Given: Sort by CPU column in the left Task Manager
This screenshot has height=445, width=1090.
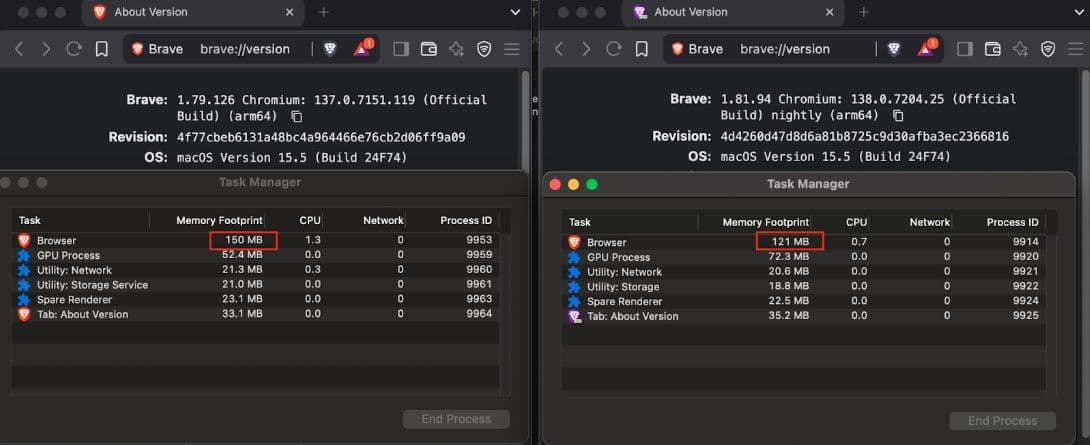Looking at the screenshot, I should pos(309,220).
